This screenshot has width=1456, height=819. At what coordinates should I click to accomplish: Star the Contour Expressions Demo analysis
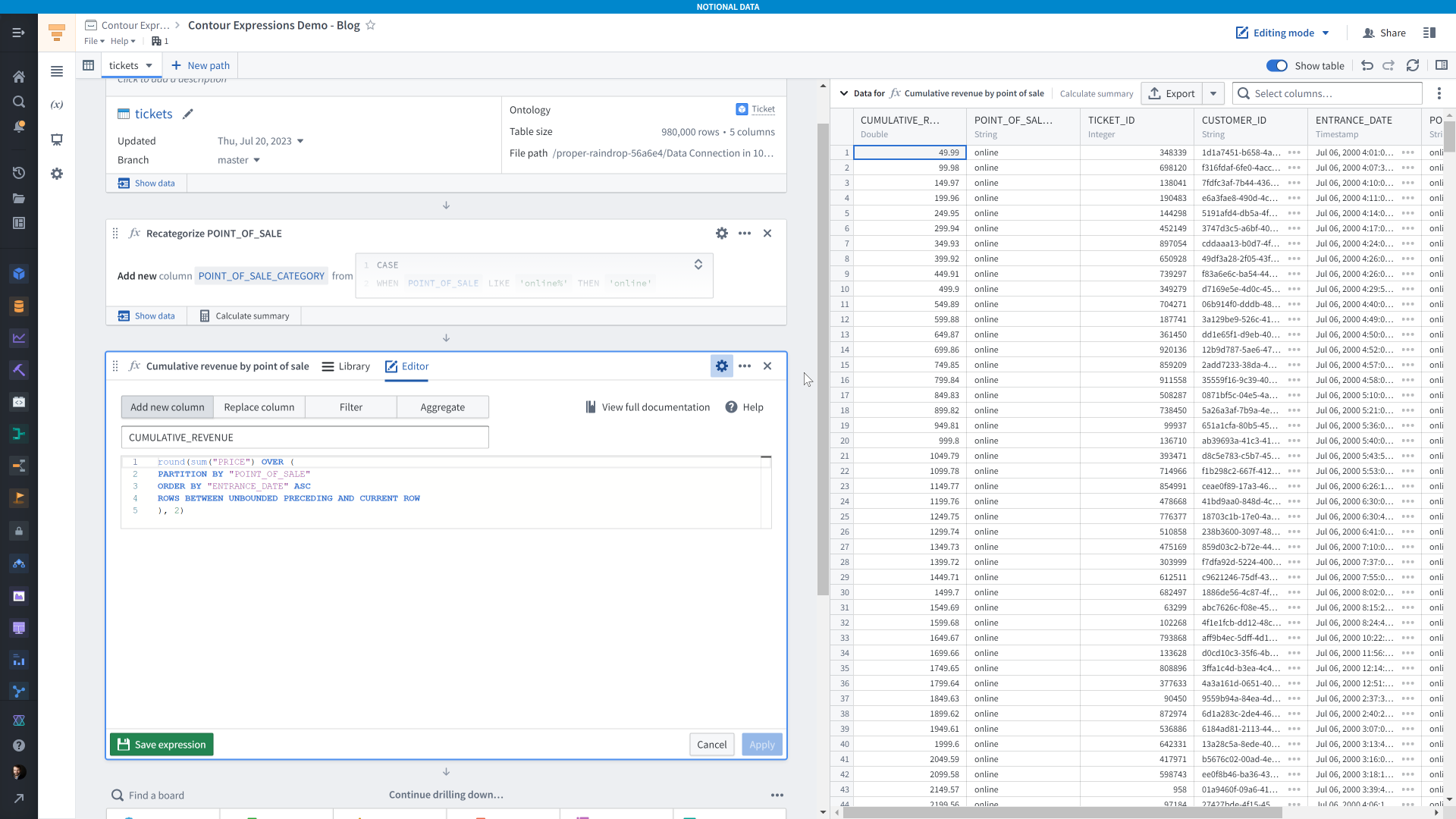coord(371,25)
